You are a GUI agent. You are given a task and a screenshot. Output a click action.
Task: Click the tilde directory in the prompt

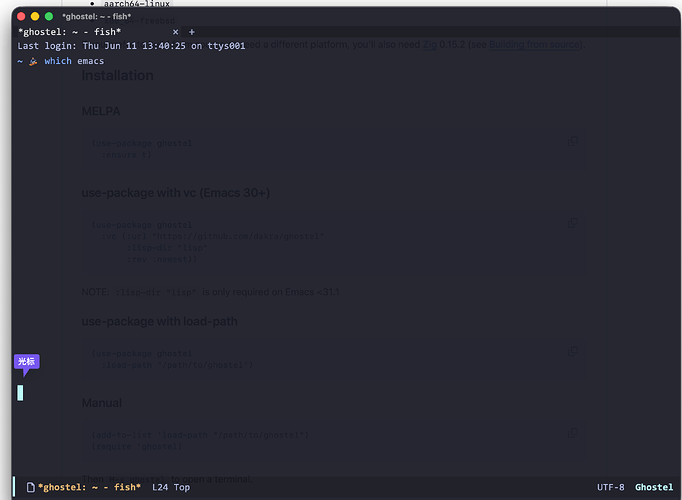pyautogui.click(x=20, y=61)
